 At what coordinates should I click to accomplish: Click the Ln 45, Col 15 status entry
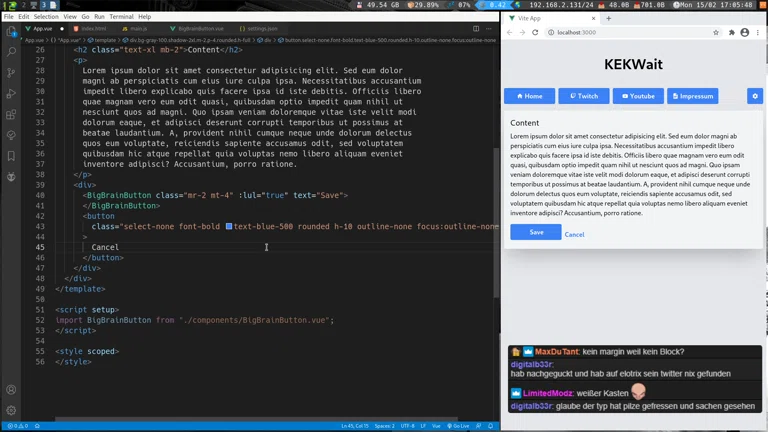tap(355, 426)
